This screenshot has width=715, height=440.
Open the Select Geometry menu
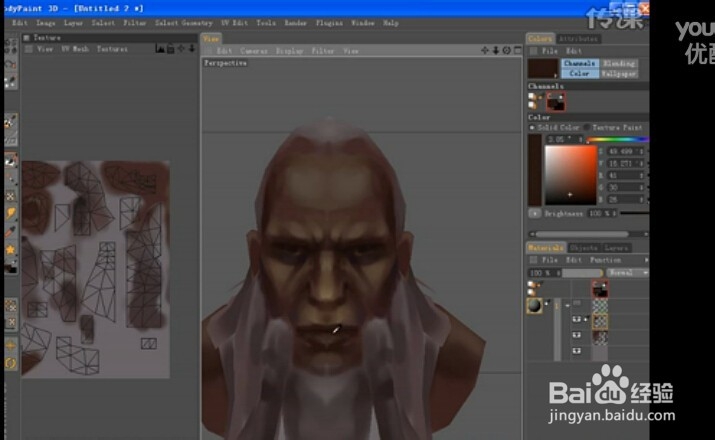184,23
